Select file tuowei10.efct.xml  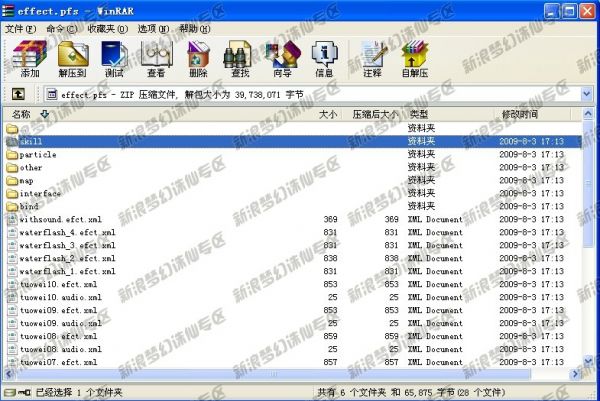tap(58, 285)
